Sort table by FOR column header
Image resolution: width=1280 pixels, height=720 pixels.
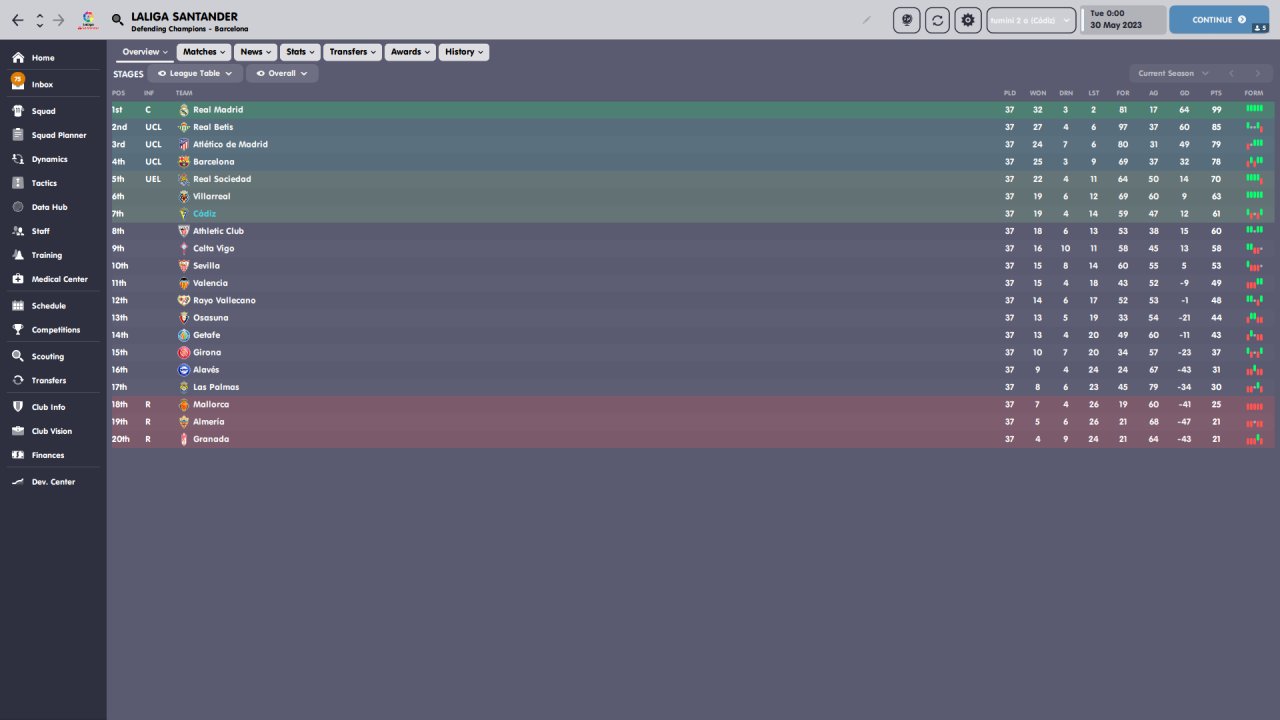(1123, 93)
